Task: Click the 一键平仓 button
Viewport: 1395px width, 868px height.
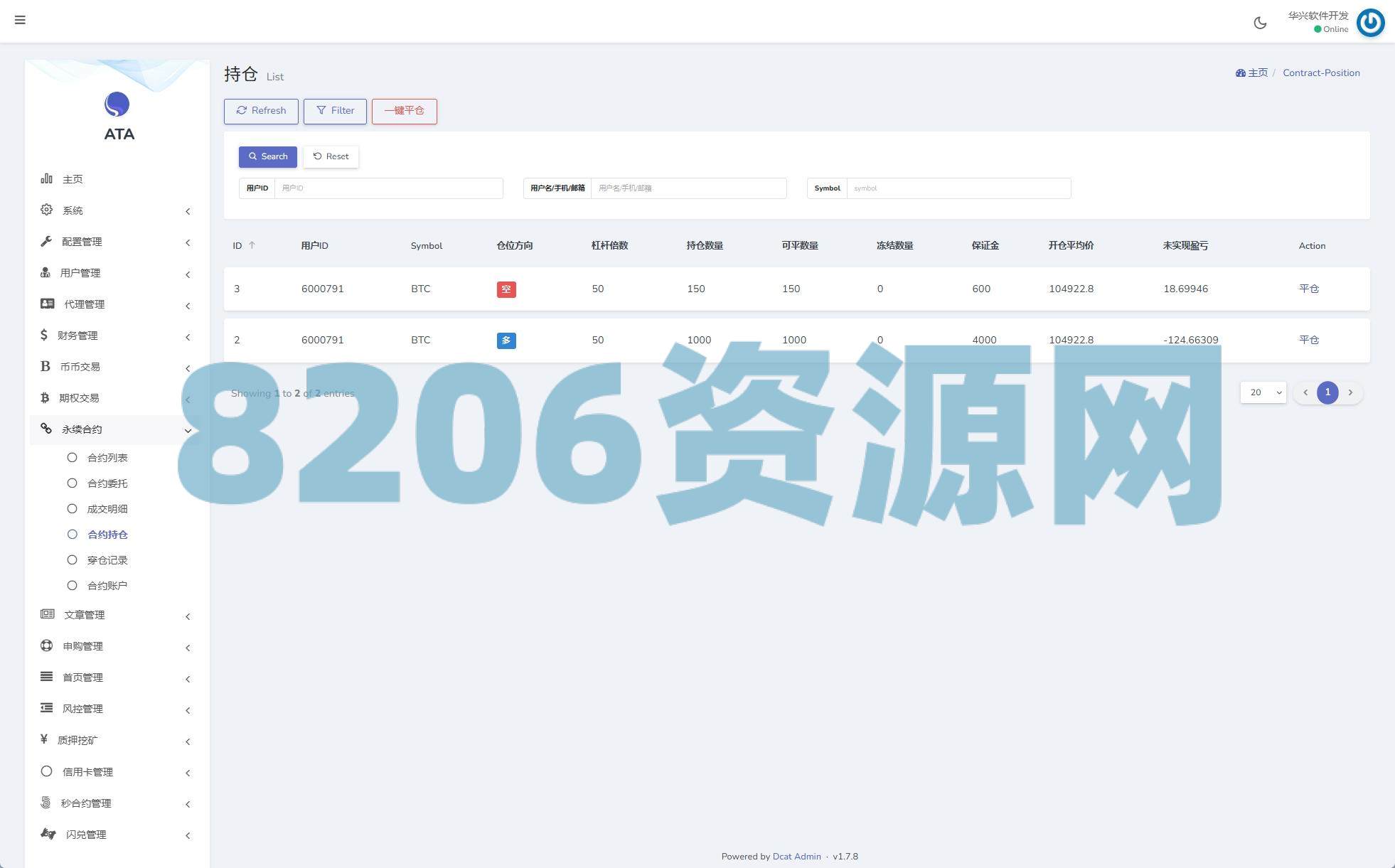Action: pos(404,111)
